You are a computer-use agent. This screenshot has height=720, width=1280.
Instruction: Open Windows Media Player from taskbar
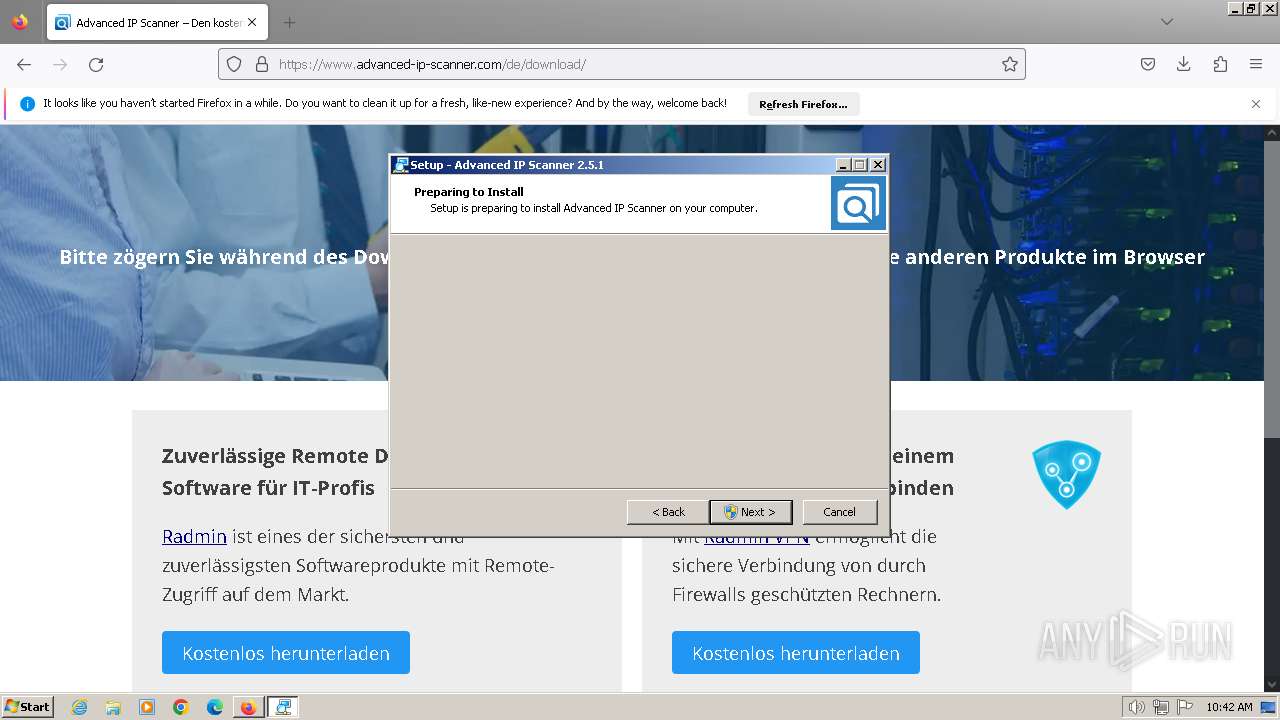click(147, 707)
